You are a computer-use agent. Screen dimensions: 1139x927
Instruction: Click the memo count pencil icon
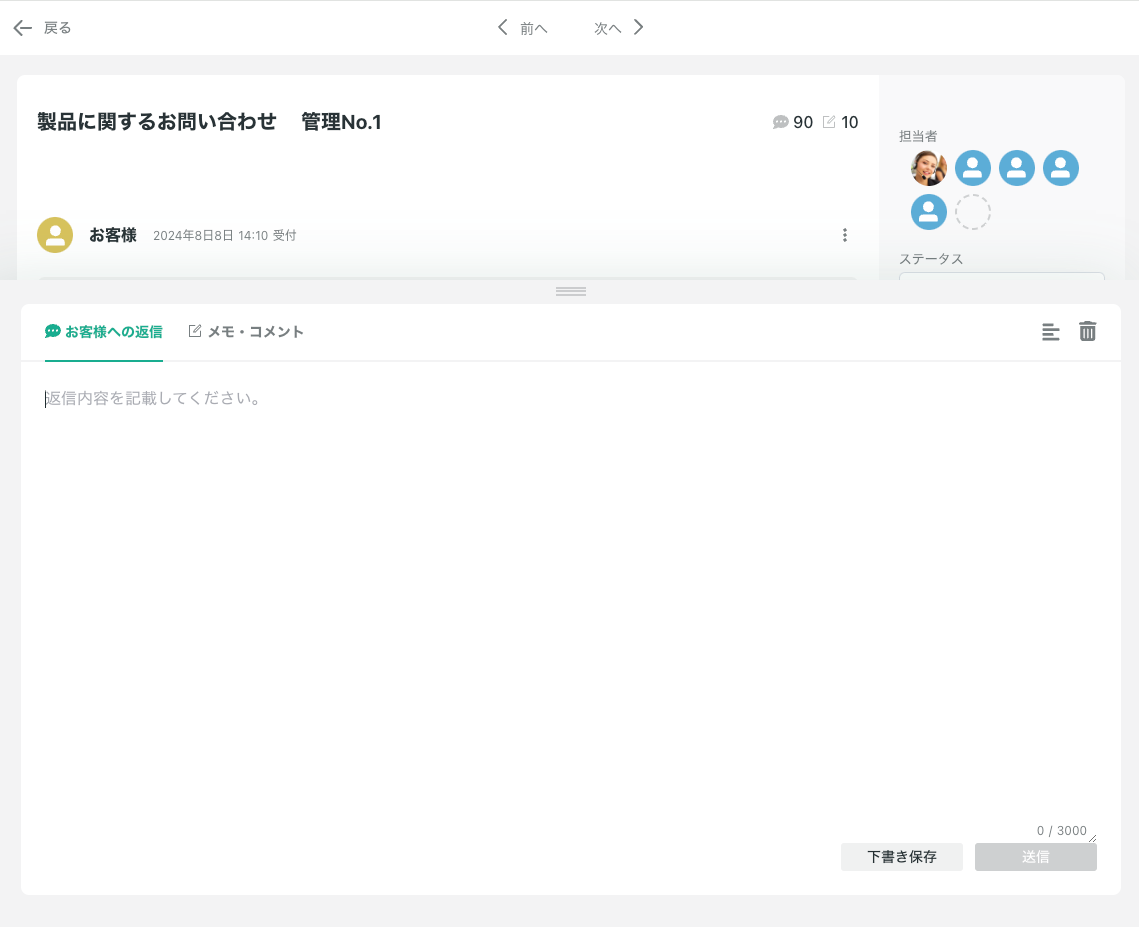click(x=829, y=122)
